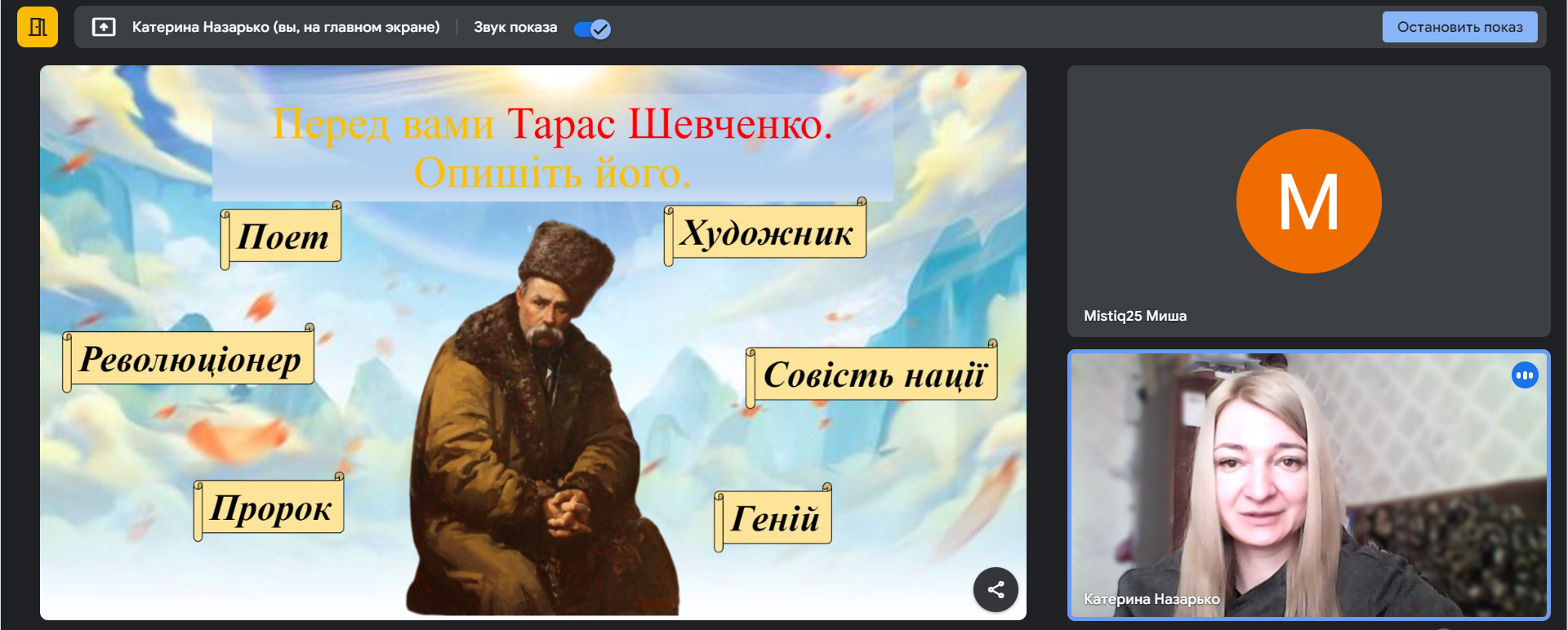Select the Поет scroll label
The image size is (1568, 630).
(283, 237)
